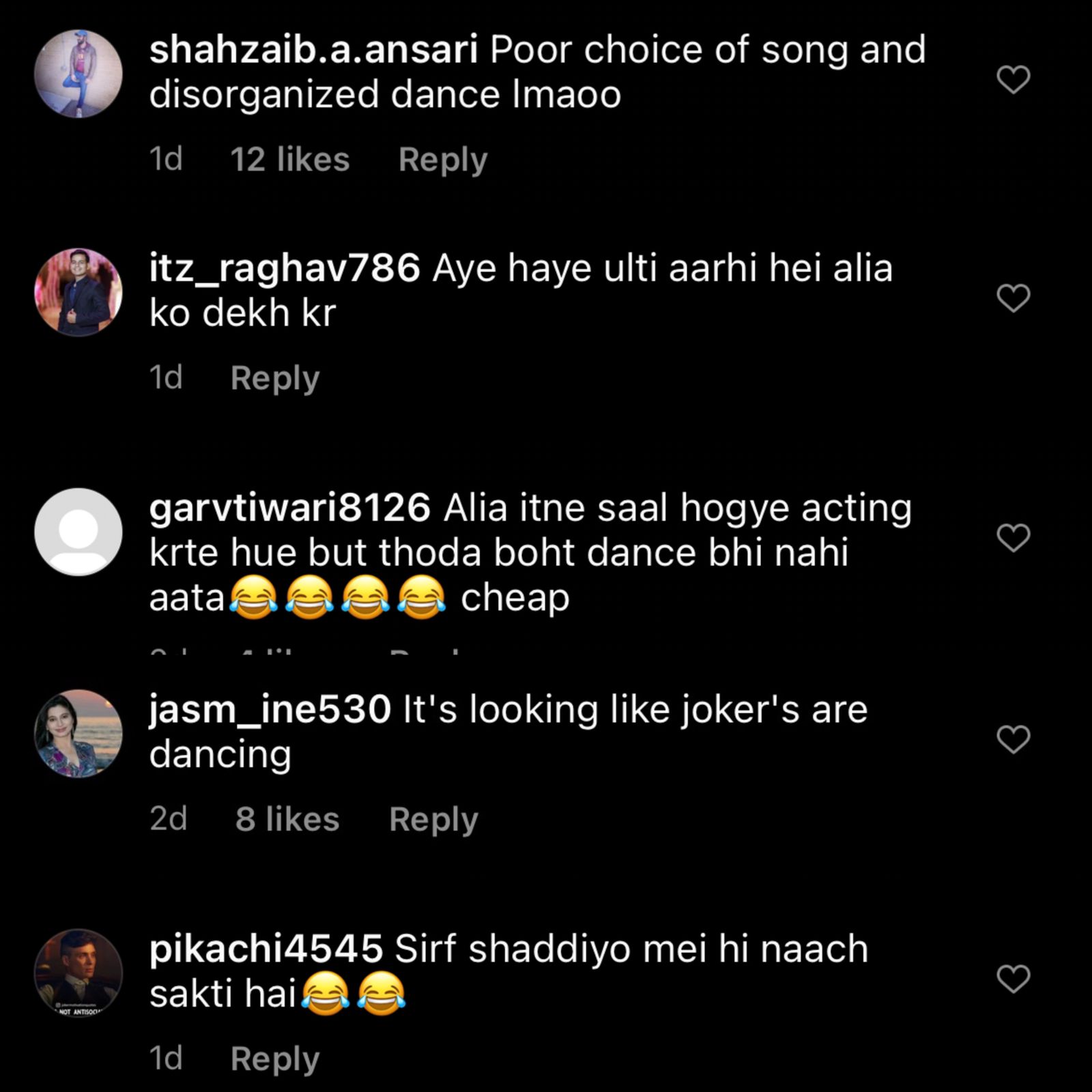This screenshot has height=1092, width=1092.
Task: Like itz_raghav786's comment using the heart icon
Action: point(1014,298)
